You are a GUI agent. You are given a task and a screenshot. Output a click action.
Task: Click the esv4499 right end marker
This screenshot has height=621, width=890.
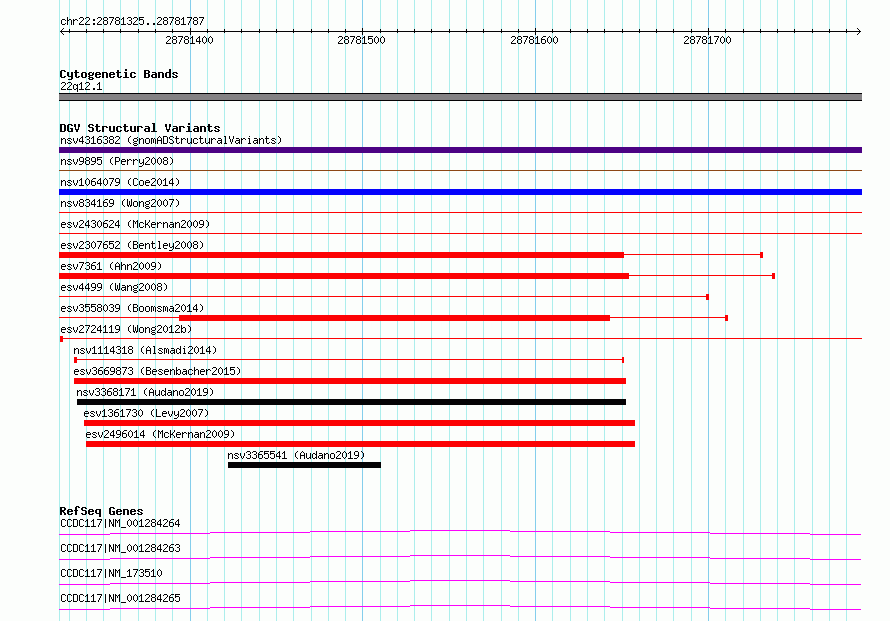click(707, 297)
